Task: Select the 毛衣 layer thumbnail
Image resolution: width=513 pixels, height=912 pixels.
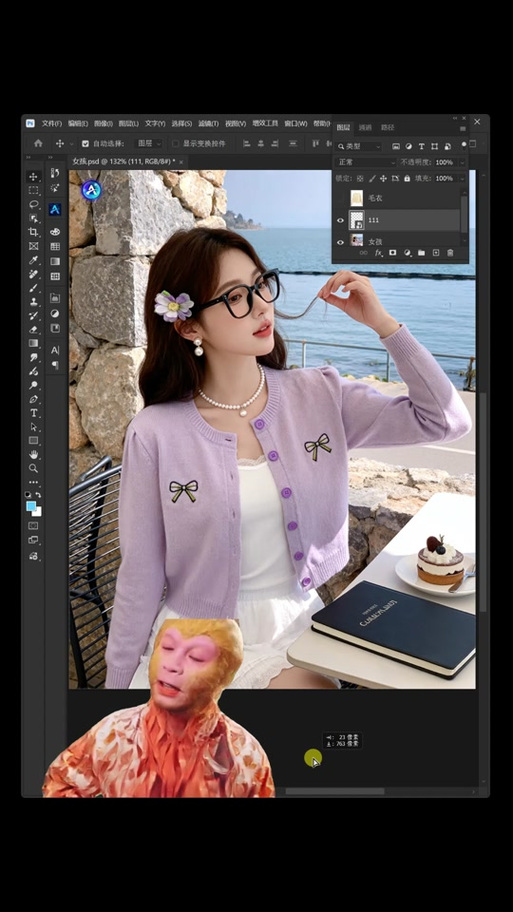Action: tap(357, 198)
